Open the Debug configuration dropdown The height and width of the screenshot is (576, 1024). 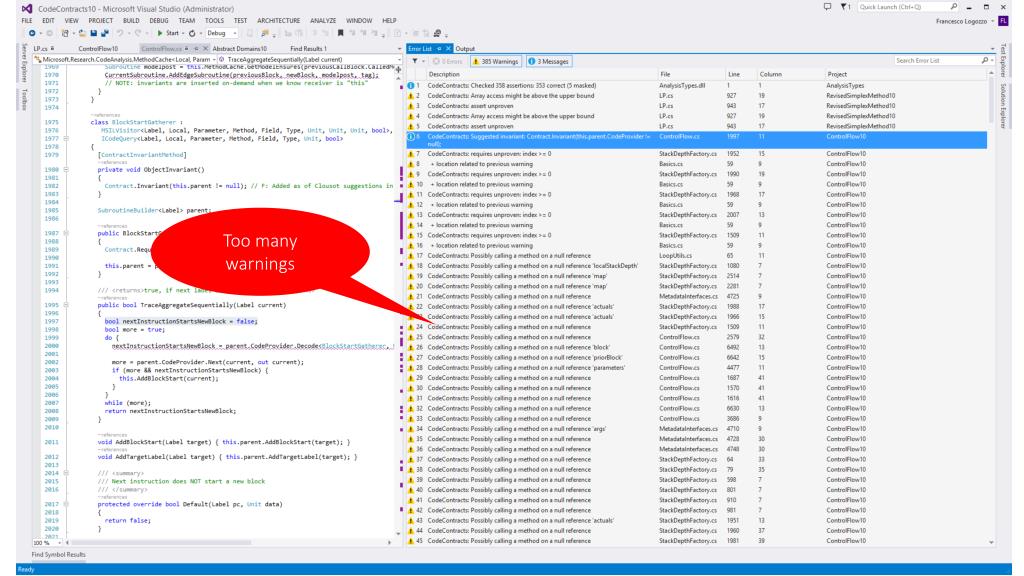(236, 33)
